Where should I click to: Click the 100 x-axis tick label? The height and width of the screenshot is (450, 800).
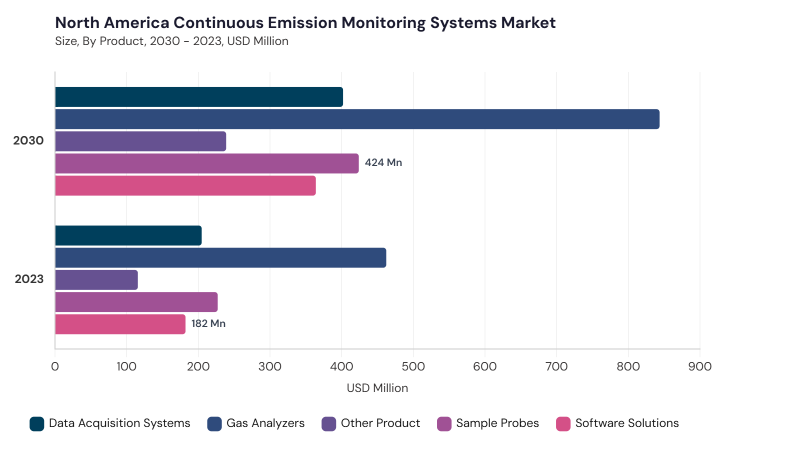click(127, 366)
